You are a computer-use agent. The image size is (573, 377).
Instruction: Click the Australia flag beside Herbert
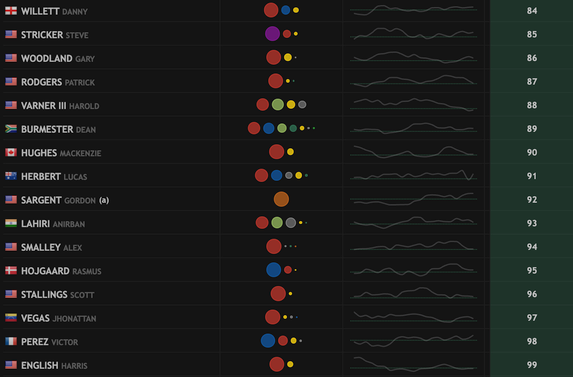click(11, 176)
